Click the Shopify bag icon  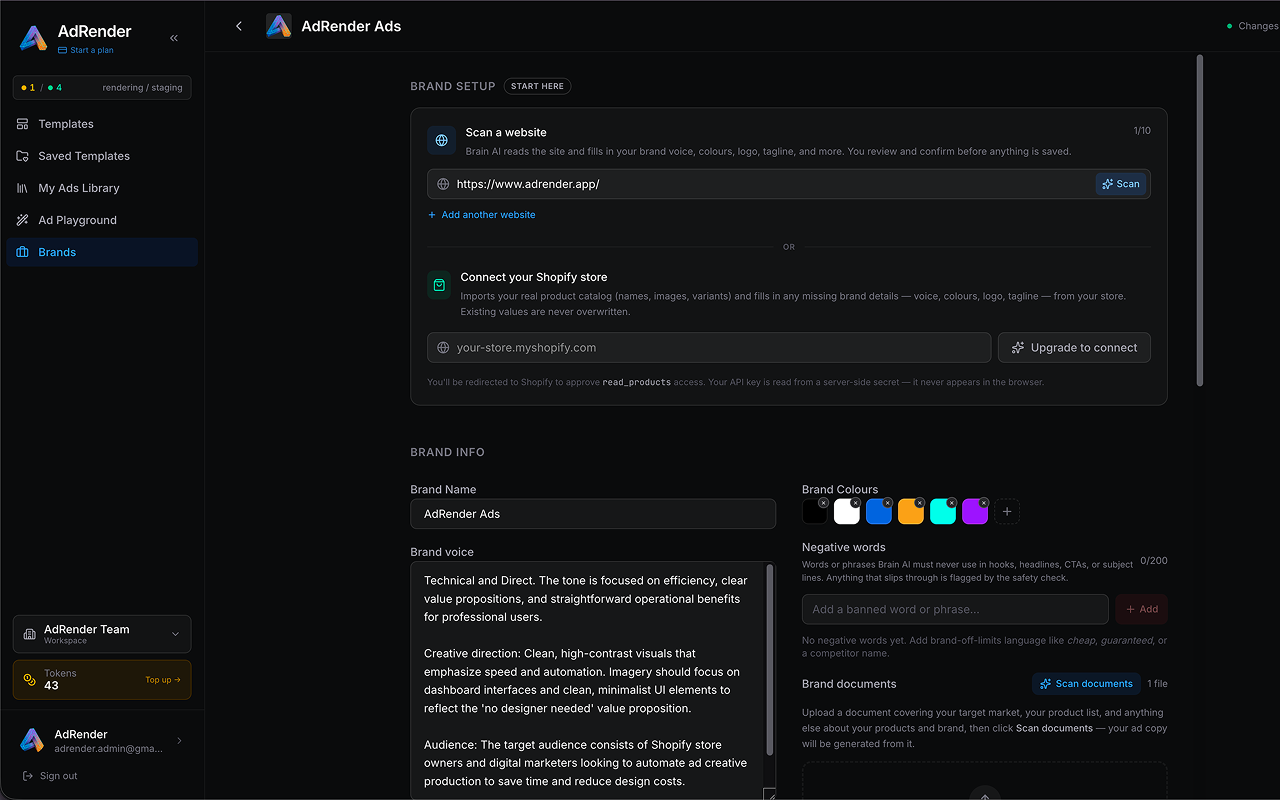point(439,285)
